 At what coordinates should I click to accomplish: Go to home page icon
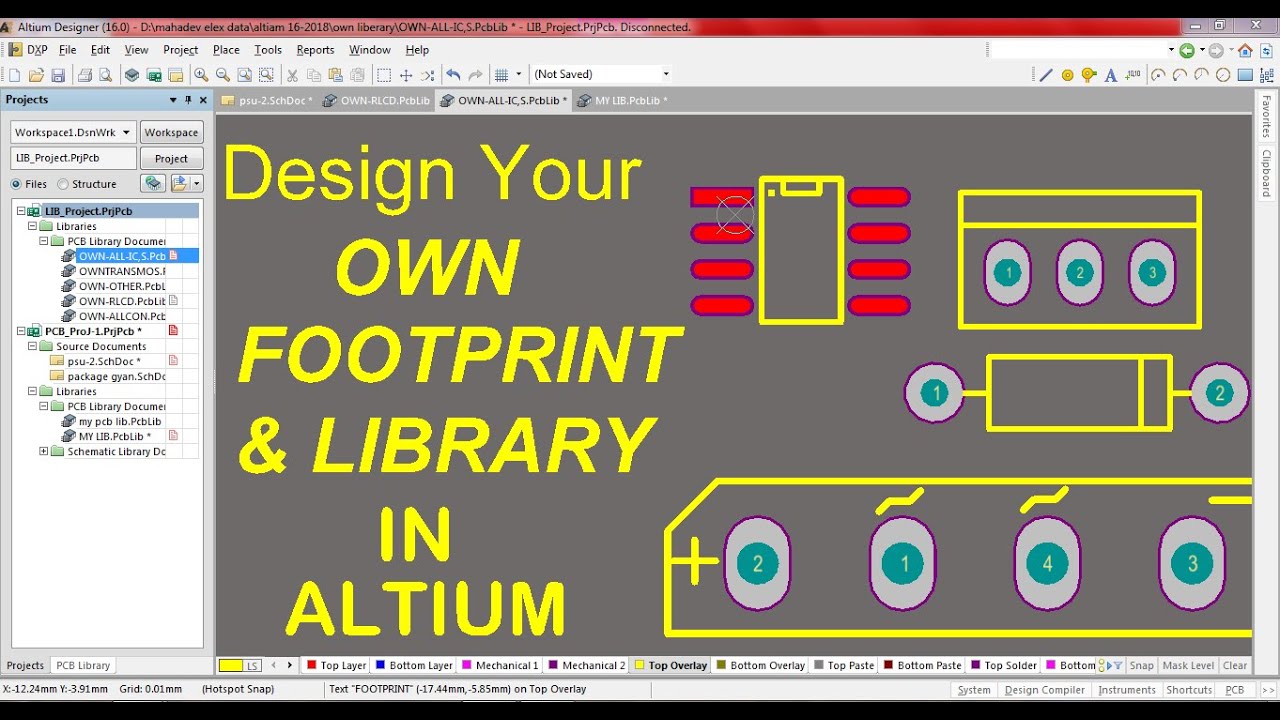coord(1245,50)
